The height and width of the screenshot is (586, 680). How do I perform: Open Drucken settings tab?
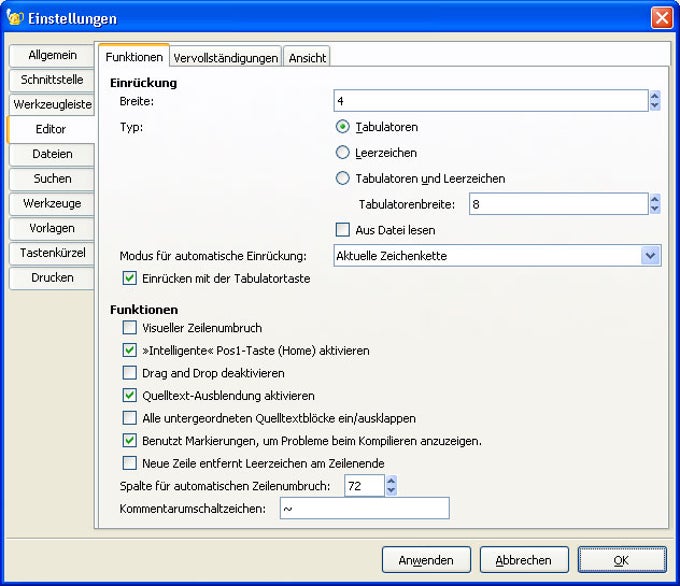52,278
